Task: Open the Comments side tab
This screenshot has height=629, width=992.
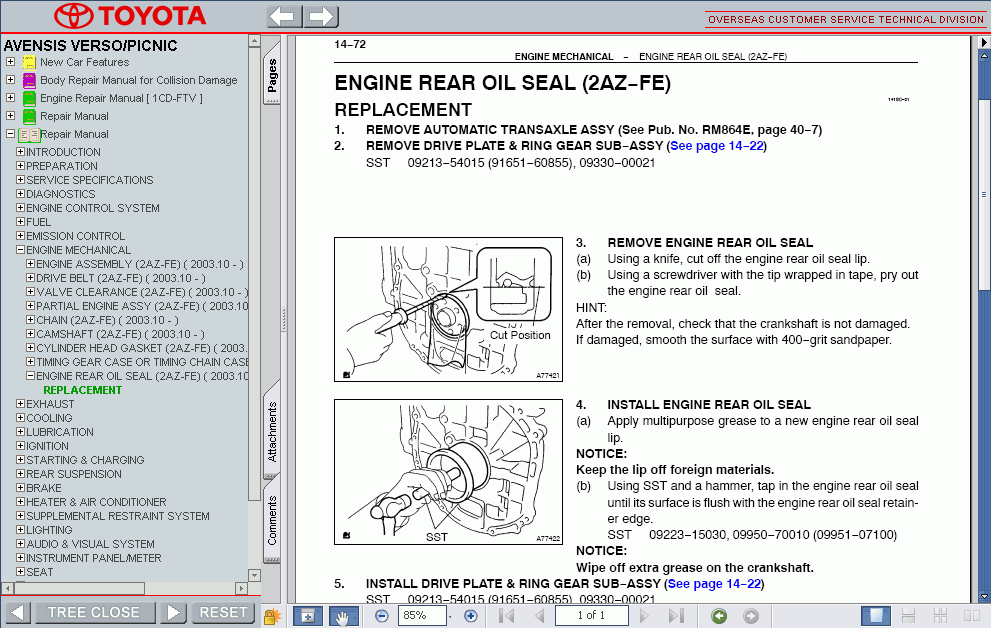Action: pyautogui.click(x=272, y=520)
